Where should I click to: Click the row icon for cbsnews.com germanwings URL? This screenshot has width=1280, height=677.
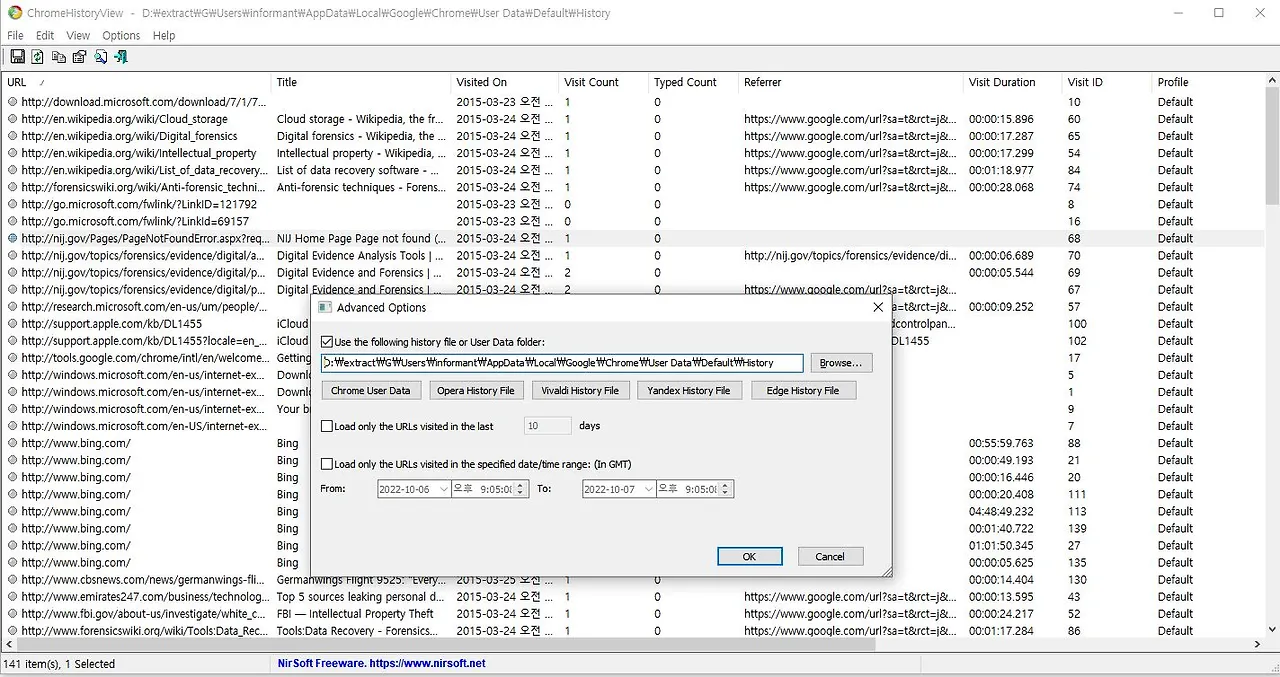click(13, 580)
